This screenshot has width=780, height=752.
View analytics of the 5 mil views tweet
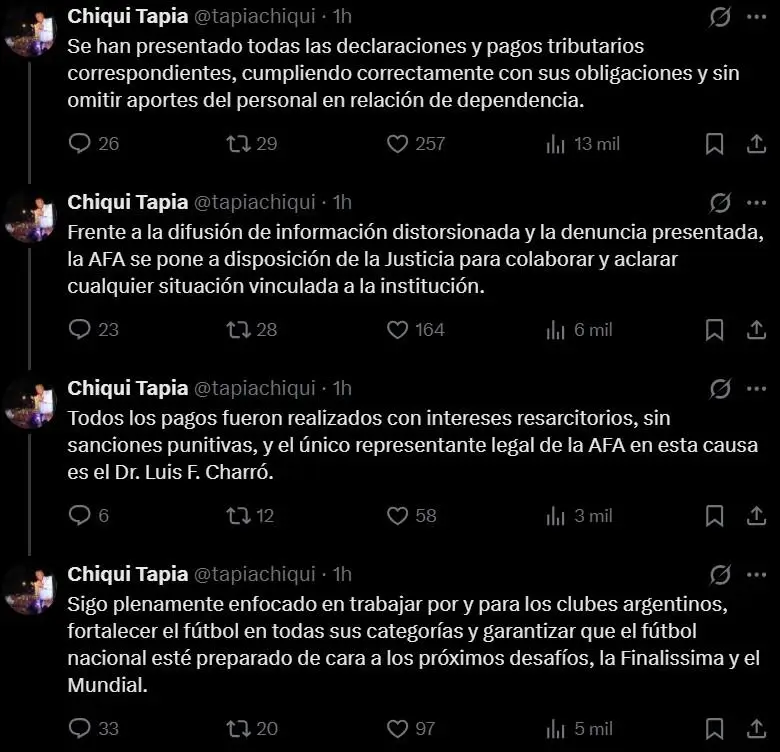pos(556,729)
